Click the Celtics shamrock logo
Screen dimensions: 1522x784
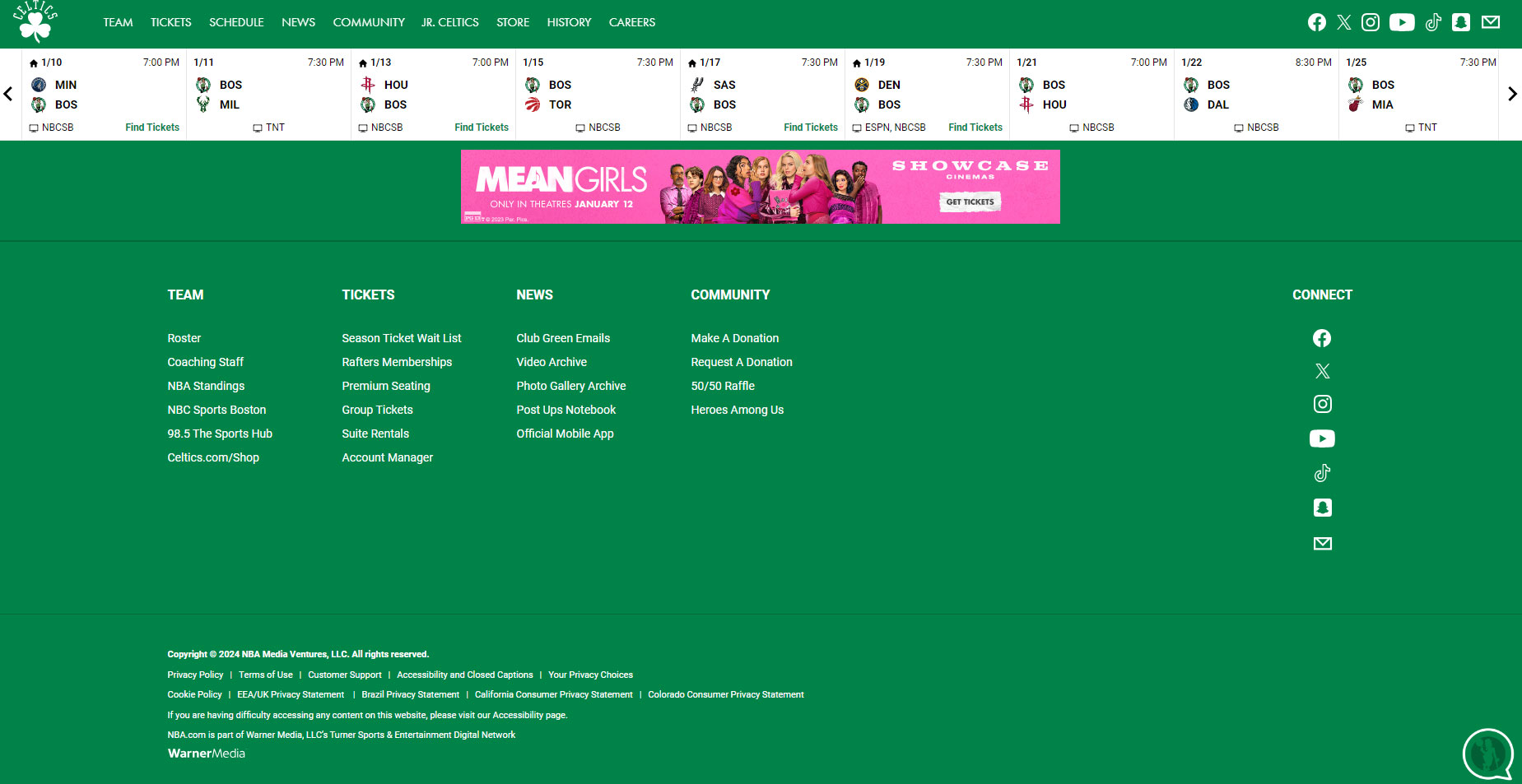35,22
